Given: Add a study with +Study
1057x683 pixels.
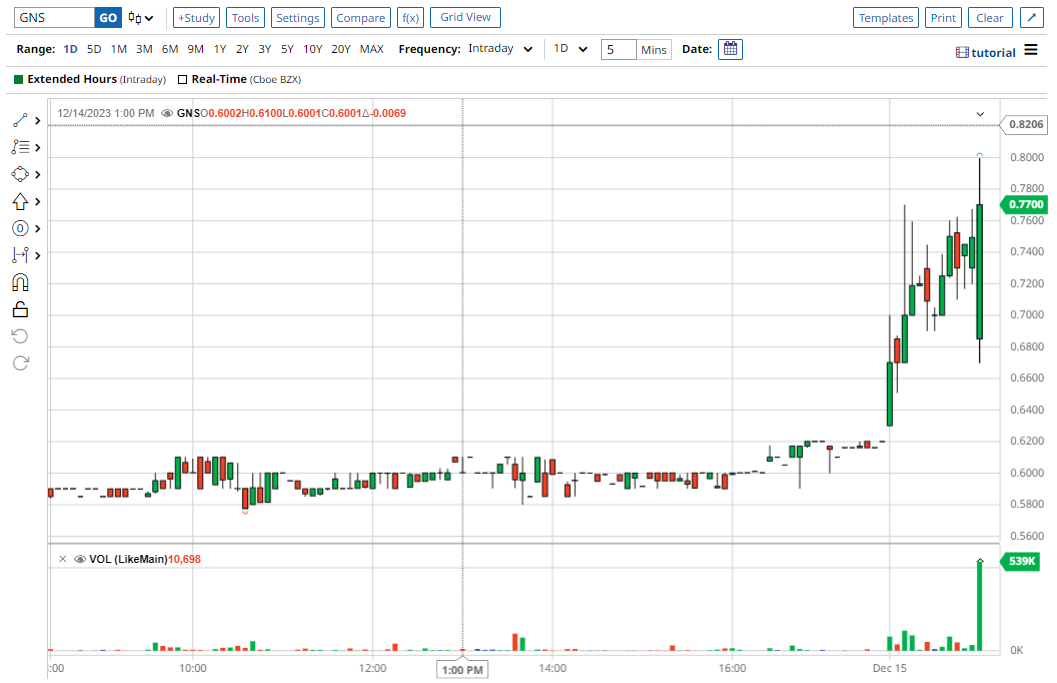Looking at the screenshot, I should (x=196, y=18).
